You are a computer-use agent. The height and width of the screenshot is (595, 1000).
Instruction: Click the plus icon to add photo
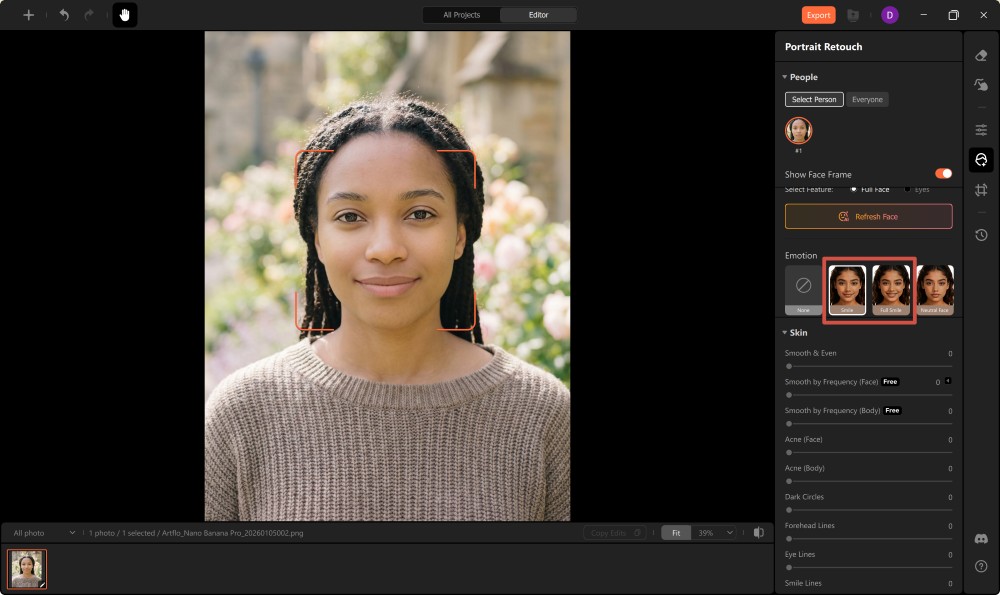tap(29, 15)
